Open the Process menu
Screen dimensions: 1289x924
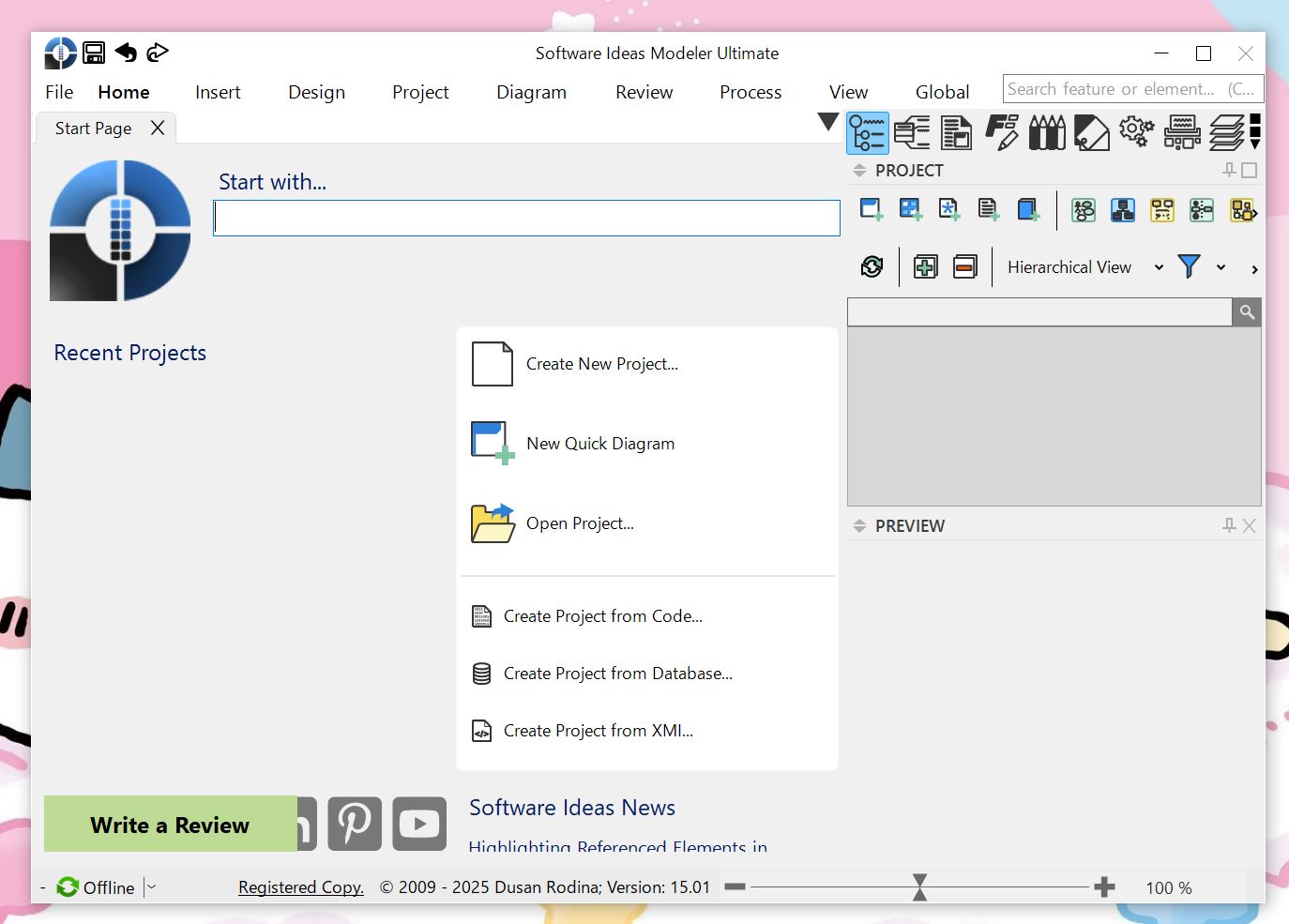tap(751, 92)
